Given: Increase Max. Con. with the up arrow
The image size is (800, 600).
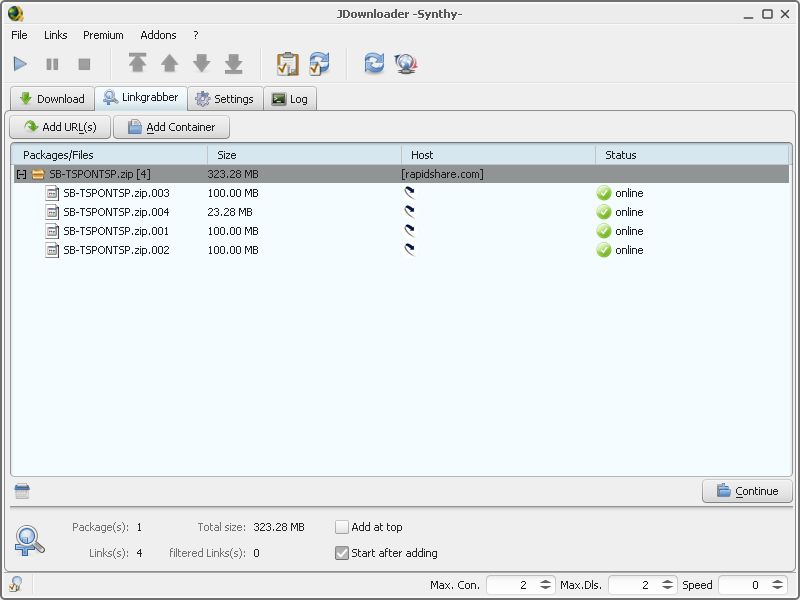Looking at the screenshot, I should 545,581.
